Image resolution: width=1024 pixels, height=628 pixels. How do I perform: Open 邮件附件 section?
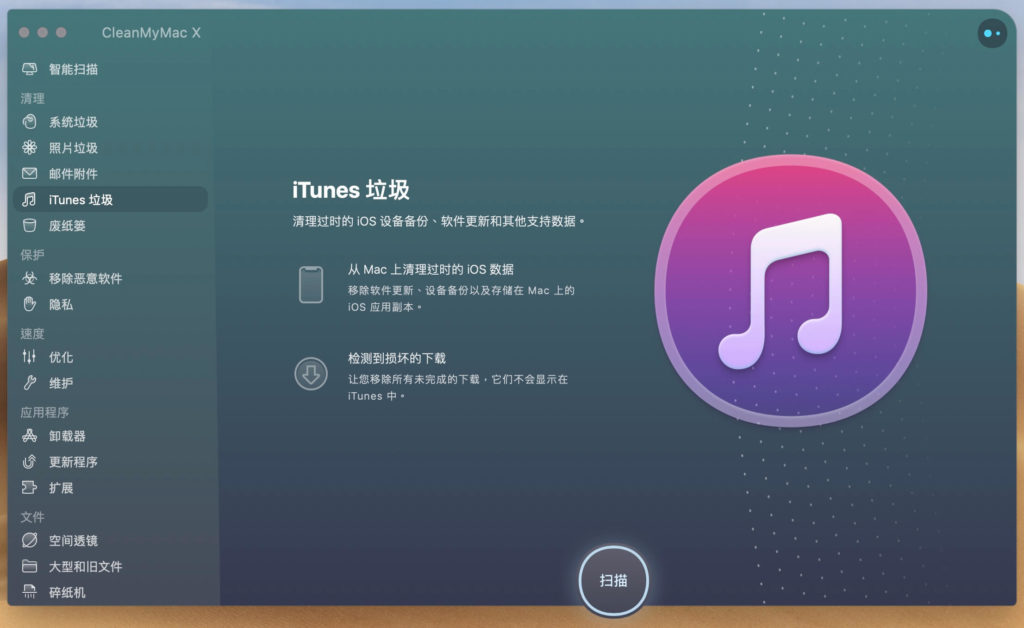tap(73, 174)
